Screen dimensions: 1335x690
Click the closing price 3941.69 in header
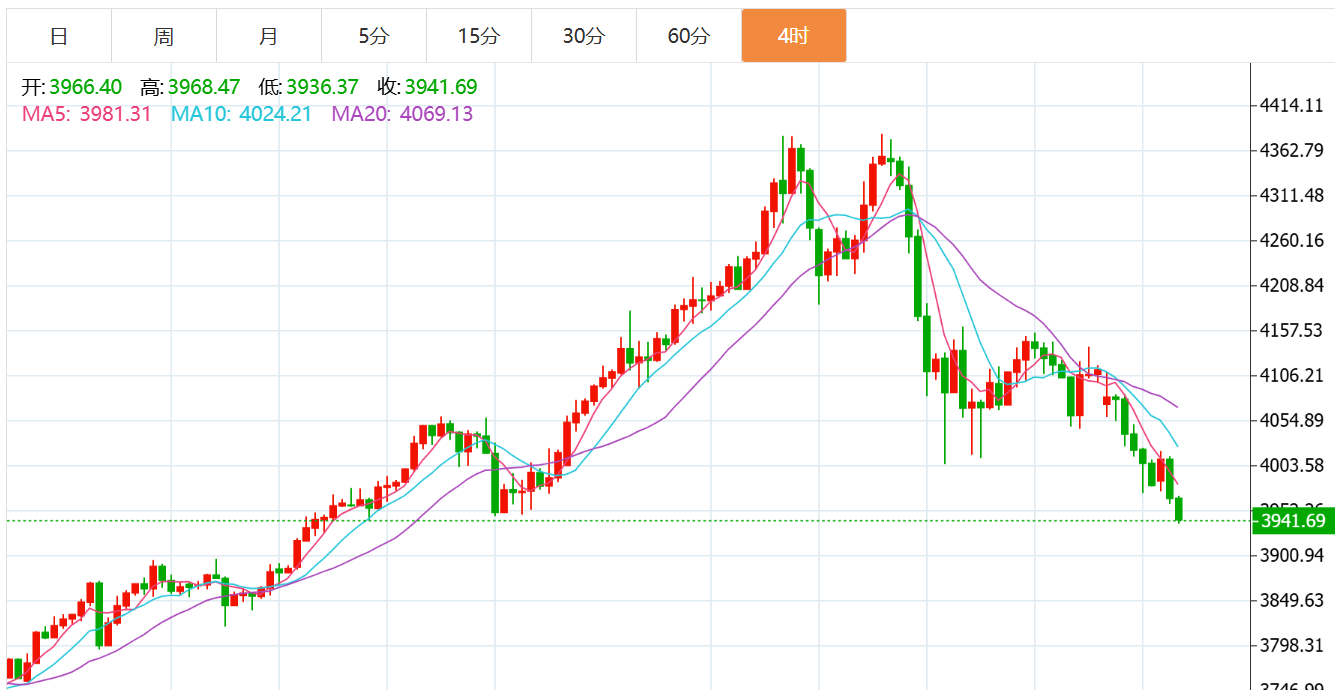pos(441,88)
